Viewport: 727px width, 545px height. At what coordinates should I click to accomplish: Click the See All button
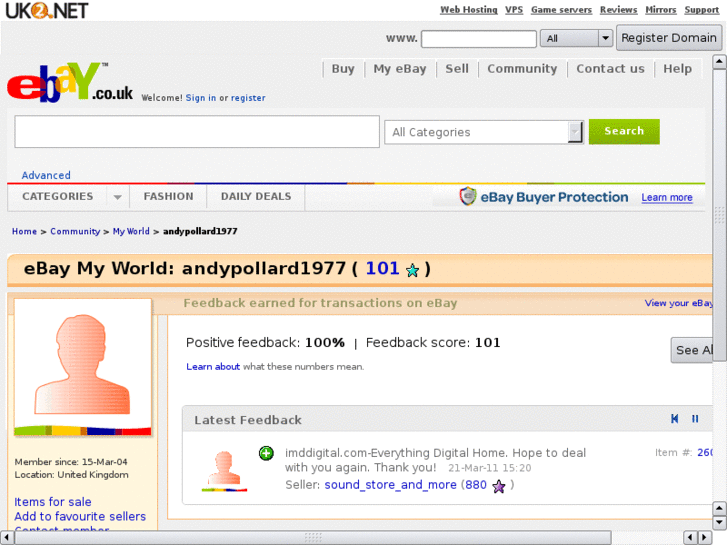pyautogui.click(x=692, y=350)
